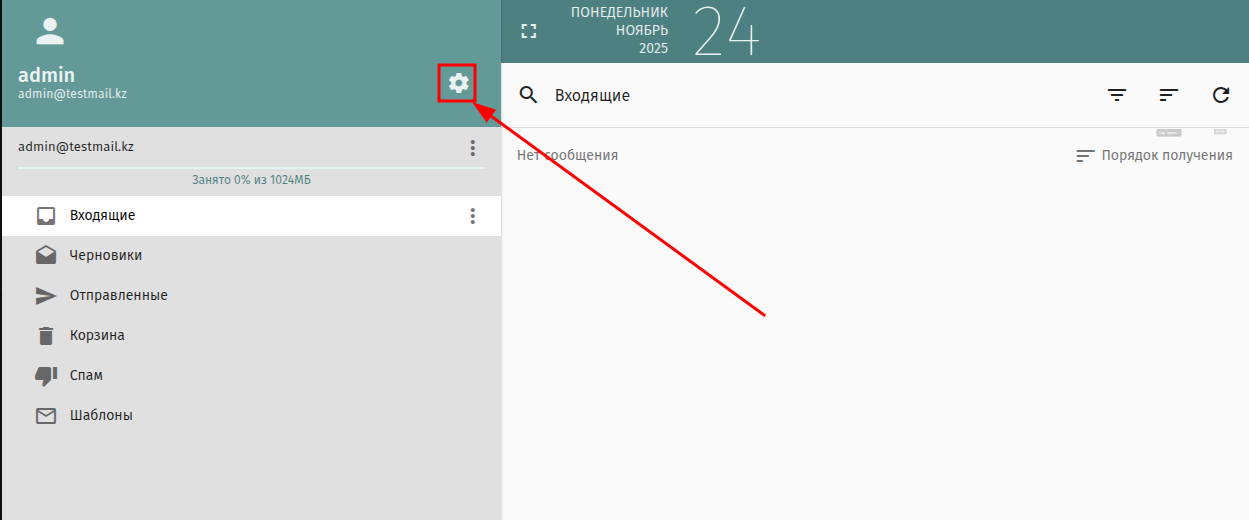The image size is (1249, 520).
Task: Click the date number 24 in the header
Action: pyautogui.click(x=726, y=31)
